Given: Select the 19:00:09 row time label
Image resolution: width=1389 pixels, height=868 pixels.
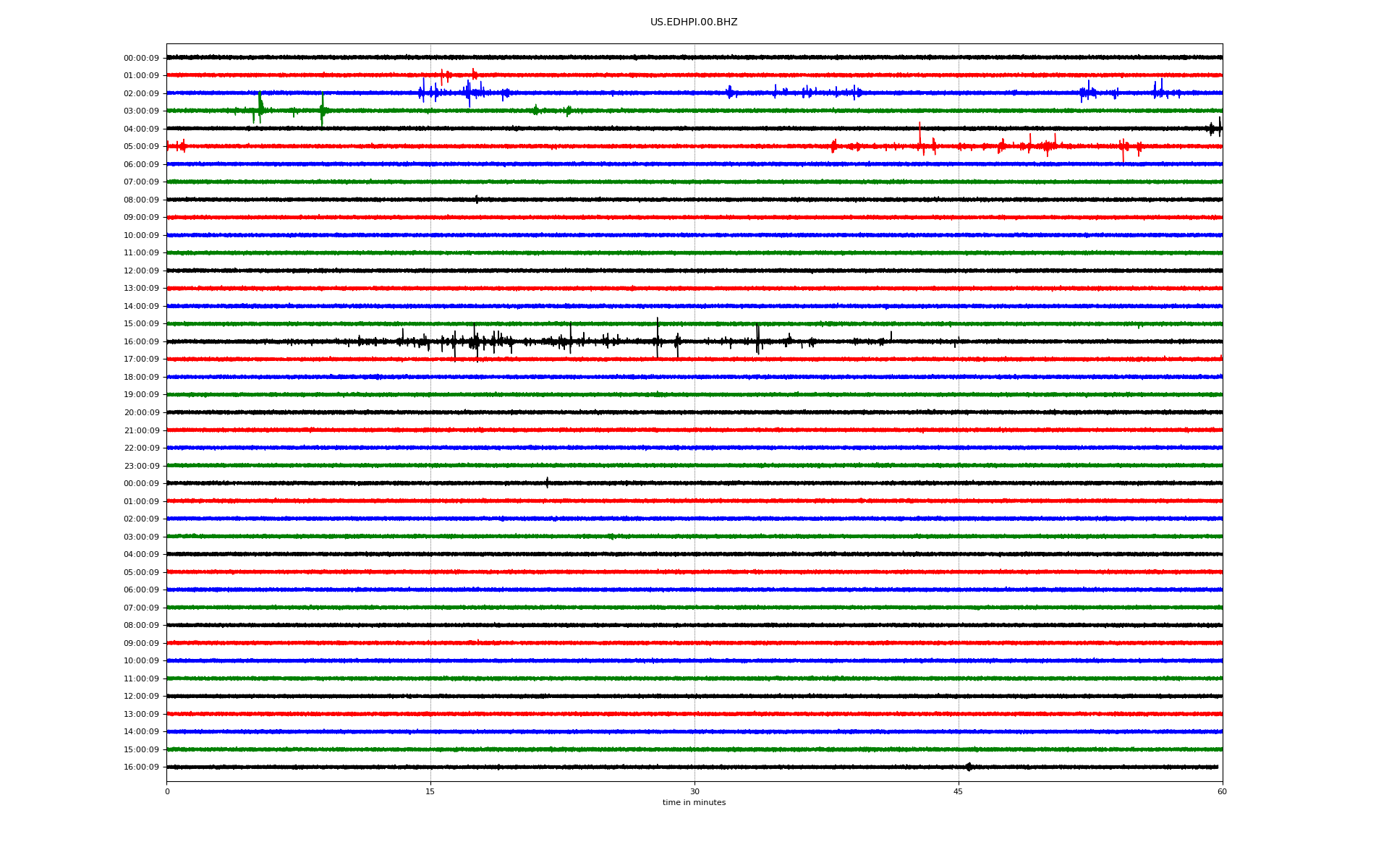Looking at the screenshot, I should click(141, 395).
